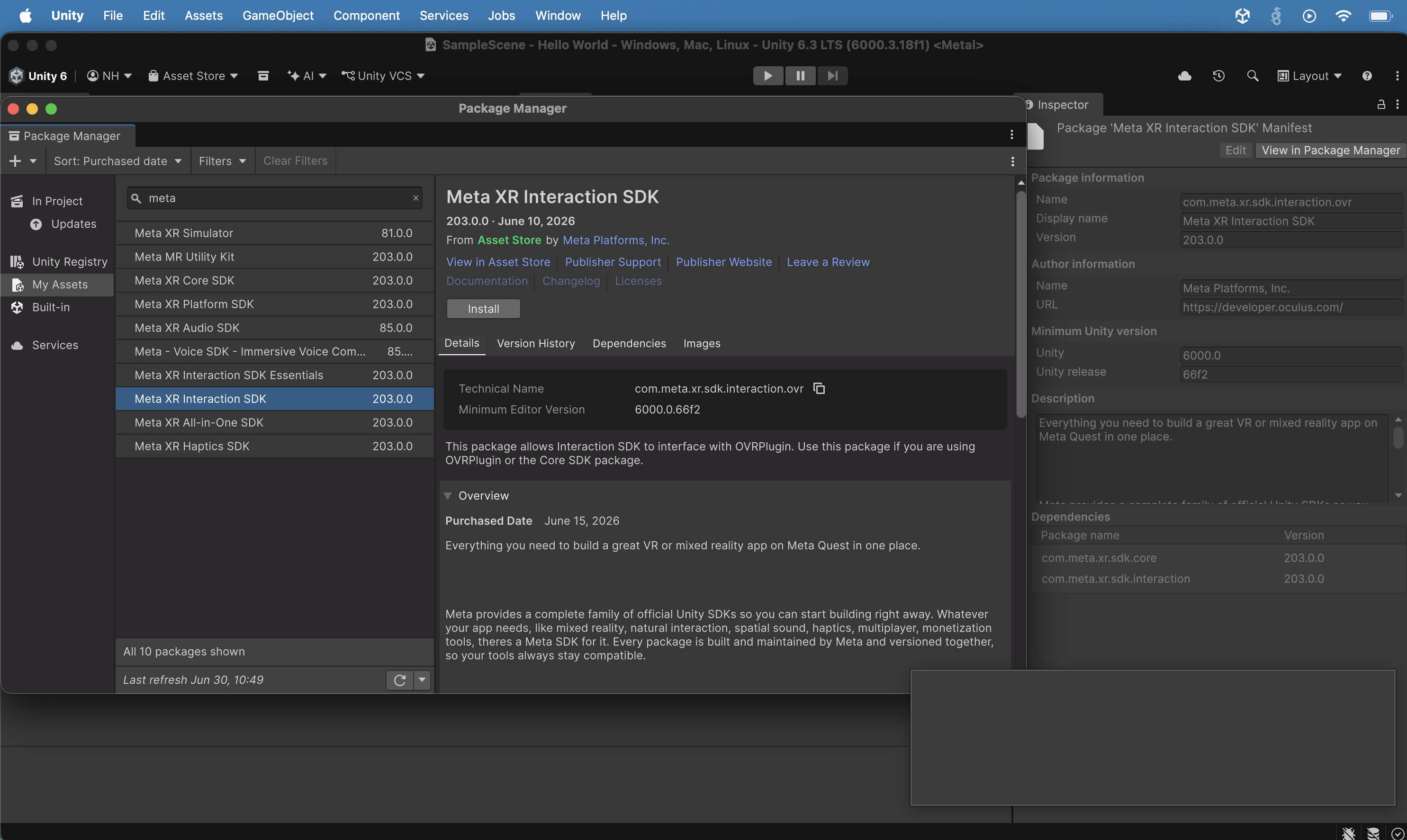
Task: Select Meta XR Core SDK package
Action: pos(275,280)
